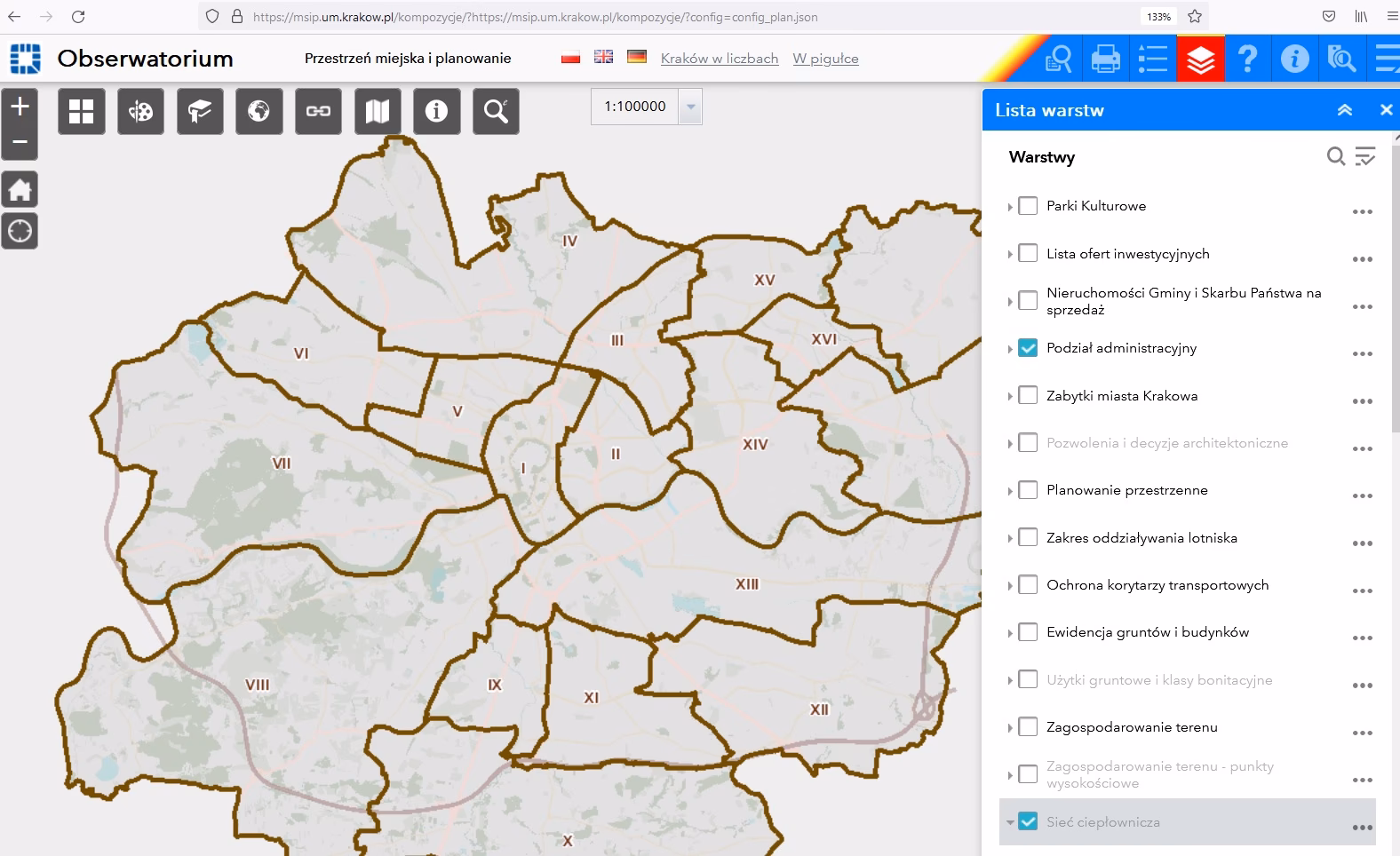Expand the Zabytki miasta Krakowa layer group
The height and width of the screenshot is (856, 1400).
click(1010, 396)
